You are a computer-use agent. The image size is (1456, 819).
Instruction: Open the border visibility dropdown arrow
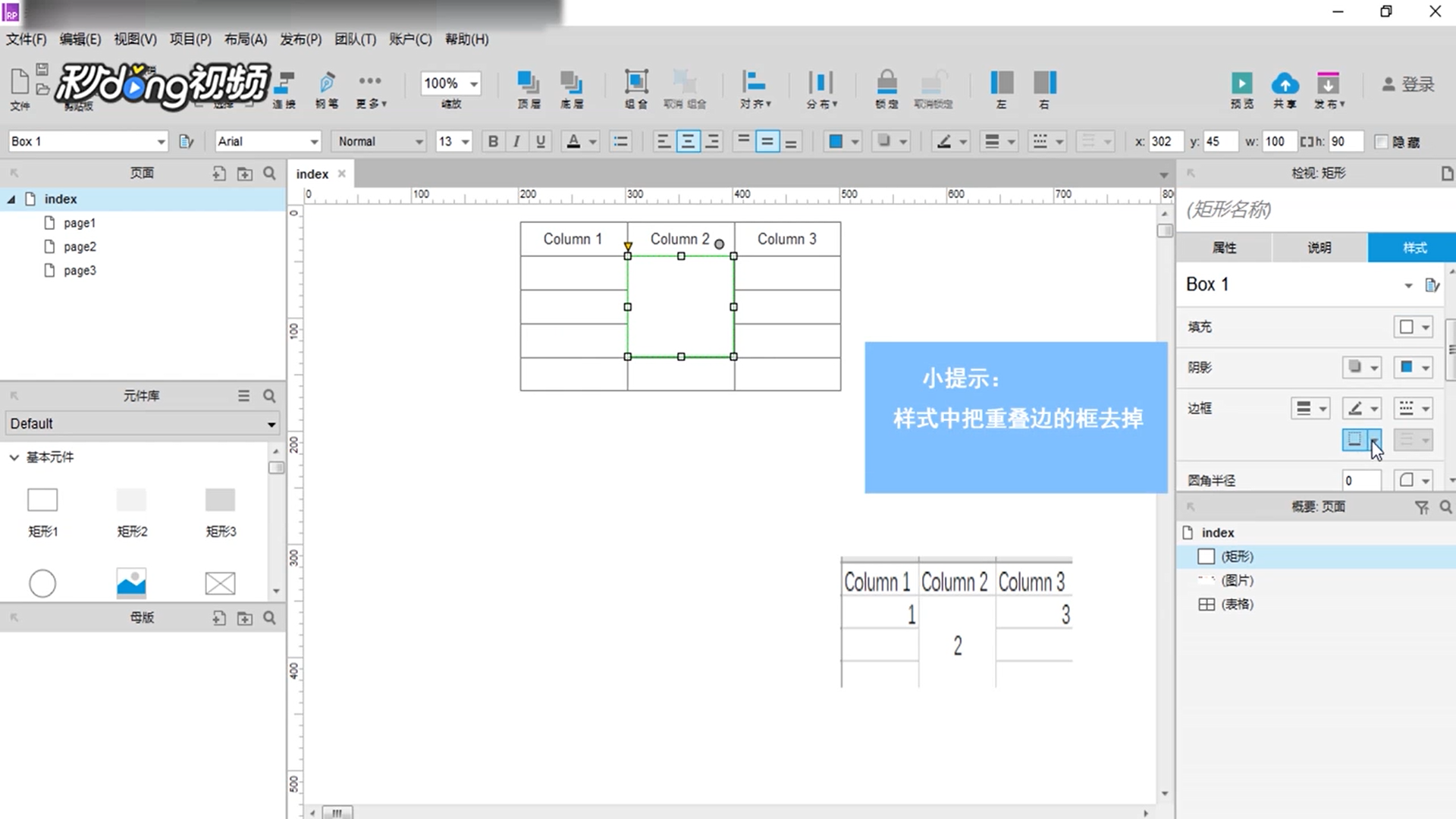pos(1375,440)
